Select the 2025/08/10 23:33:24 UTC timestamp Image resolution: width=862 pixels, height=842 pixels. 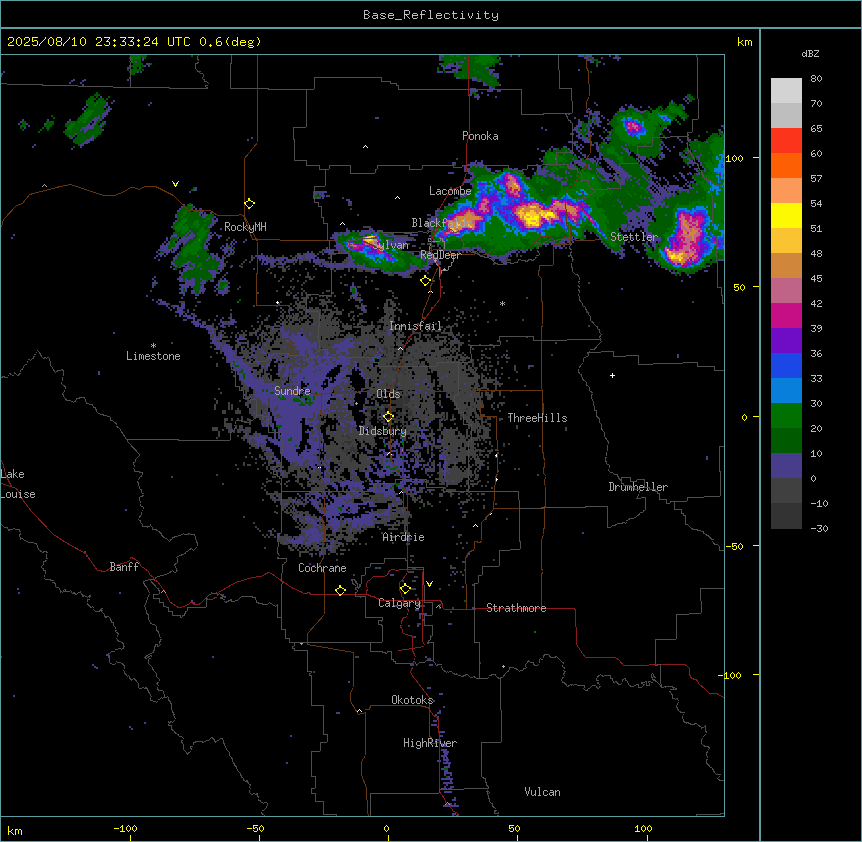click(x=99, y=42)
